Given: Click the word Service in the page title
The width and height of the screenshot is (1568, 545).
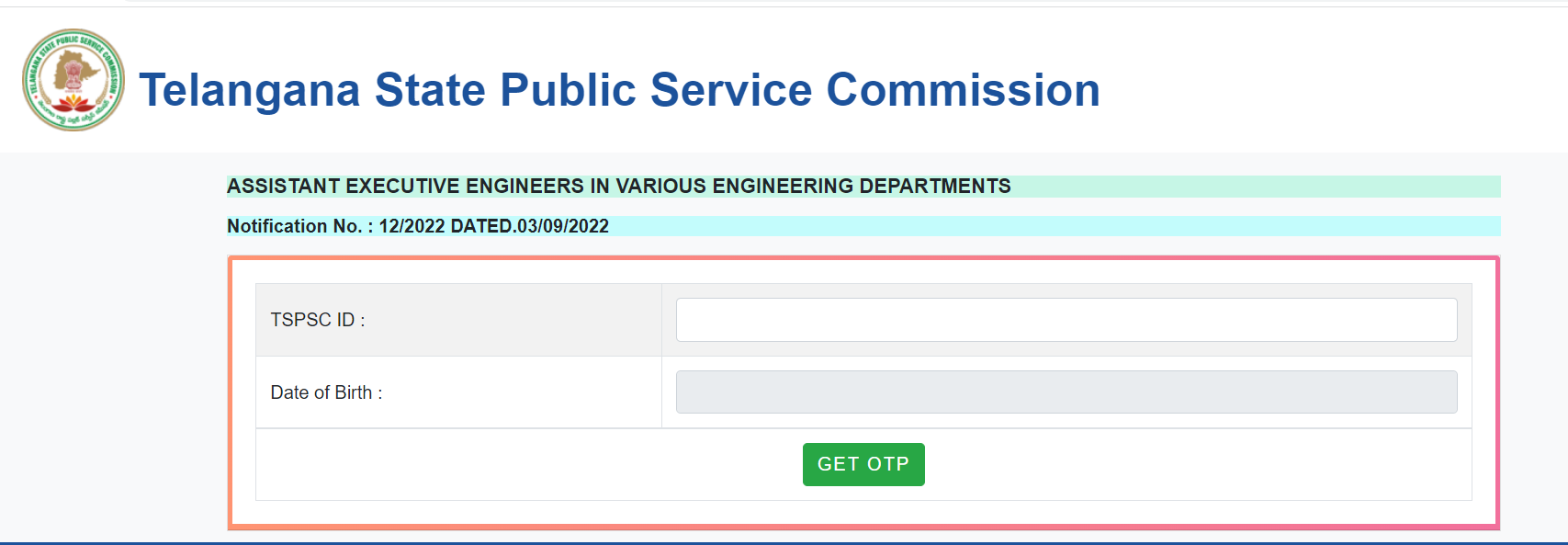Looking at the screenshot, I should (x=731, y=90).
